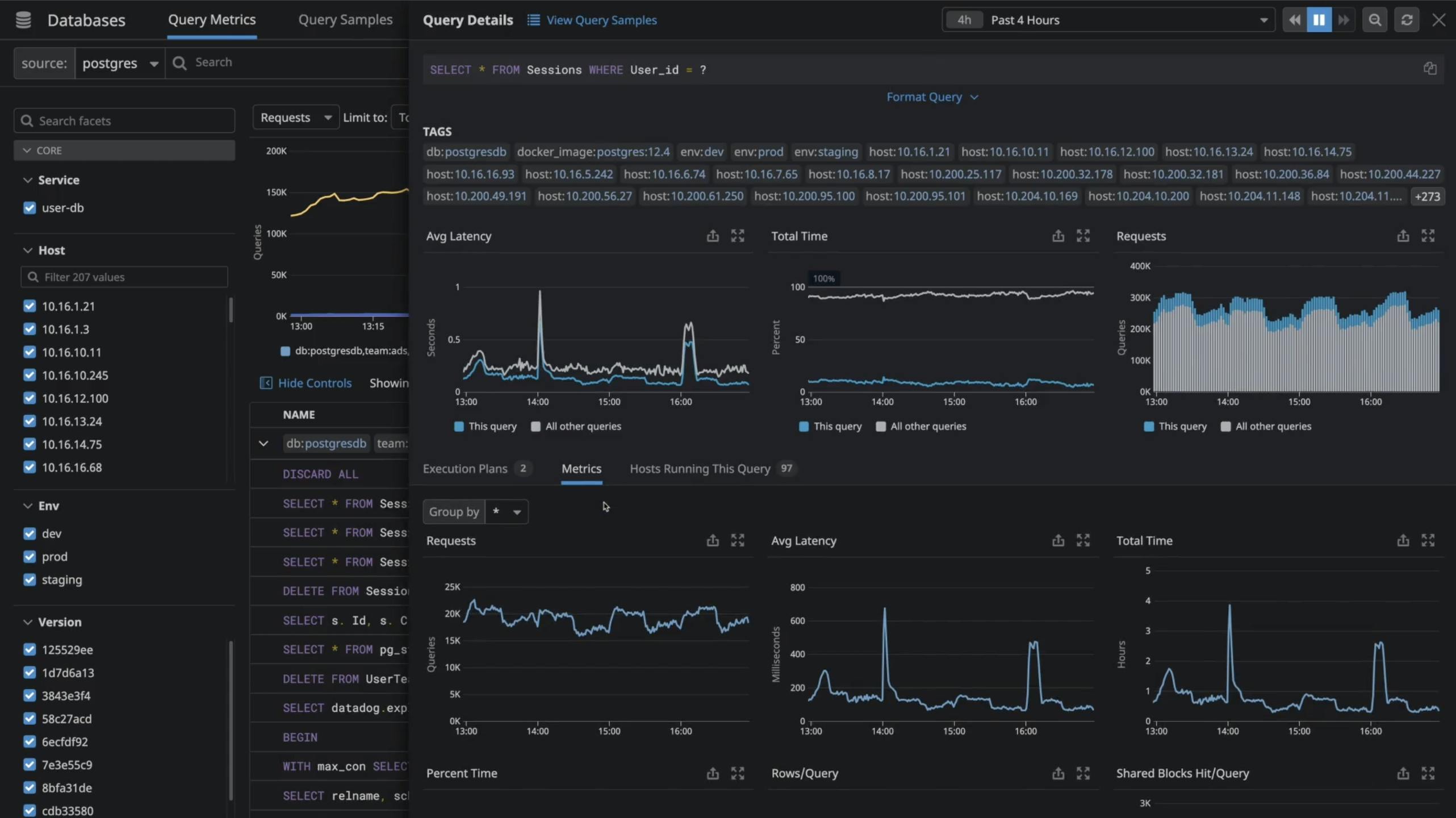Open the Group by dropdown
The height and width of the screenshot is (818, 1456).
(507, 511)
